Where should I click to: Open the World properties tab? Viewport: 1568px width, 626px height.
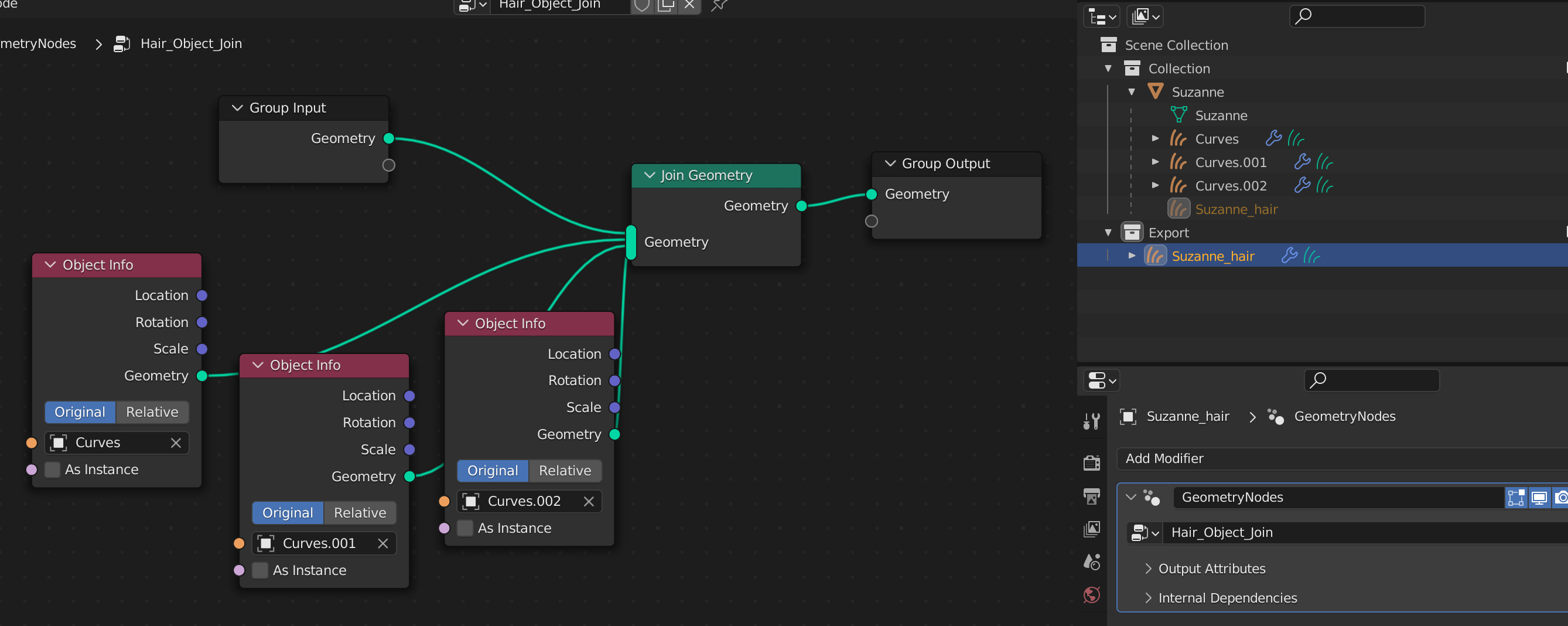1092,595
